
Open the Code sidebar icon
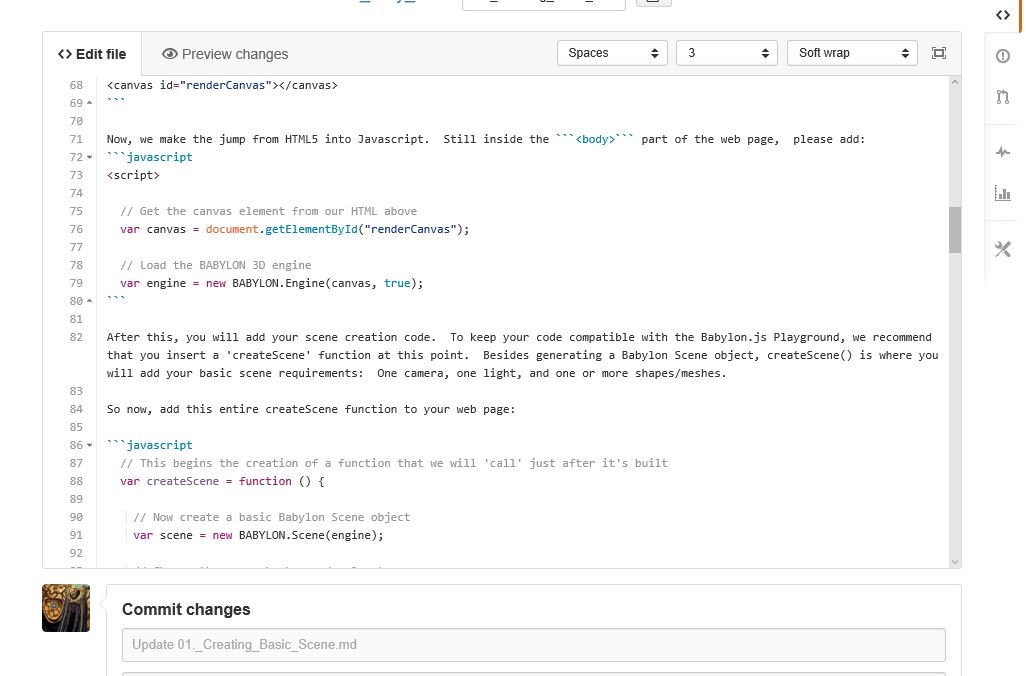pyautogui.click(x=1002, y=15)
